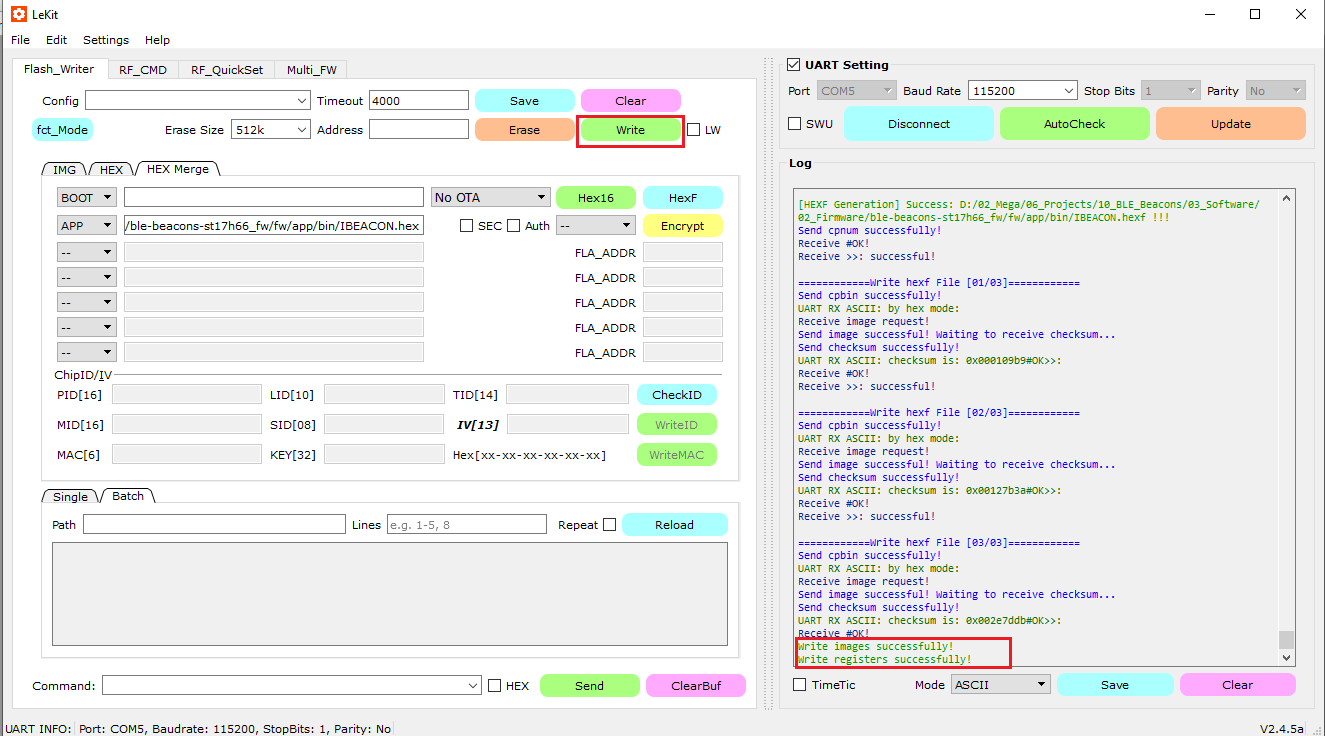
Task: Select the Flash_Writer tab
Action: click(59, 69)
